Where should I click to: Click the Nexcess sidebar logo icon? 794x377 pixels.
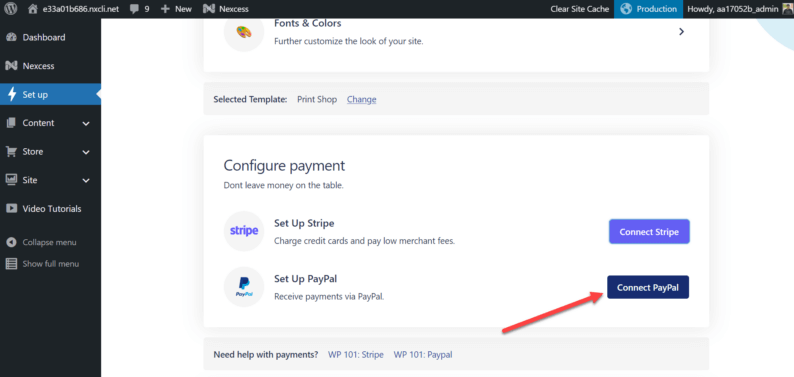(x=11, y=66)
